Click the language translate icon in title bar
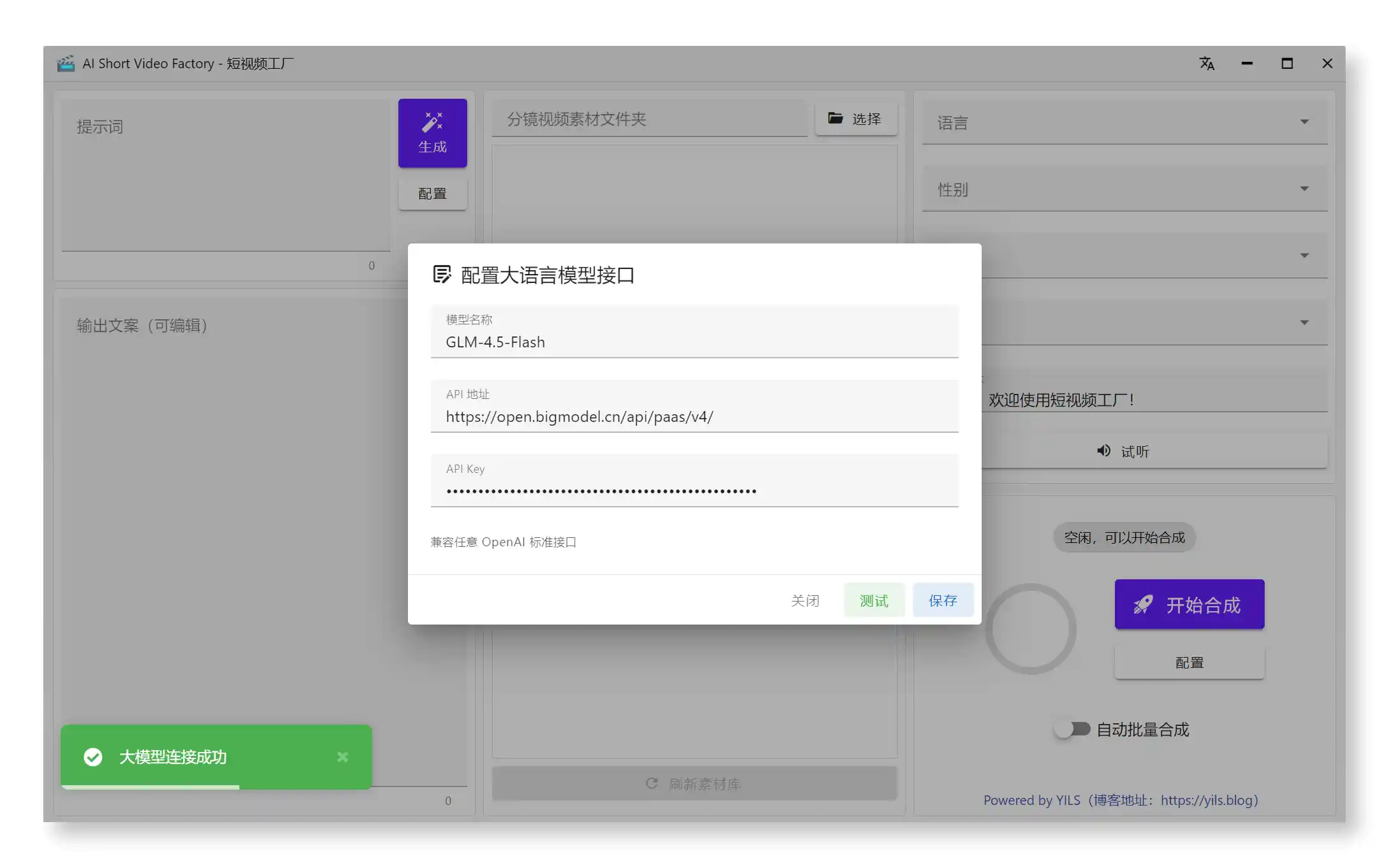The width and height of the screenshot is (1389, 868). tap(1206, 64)
